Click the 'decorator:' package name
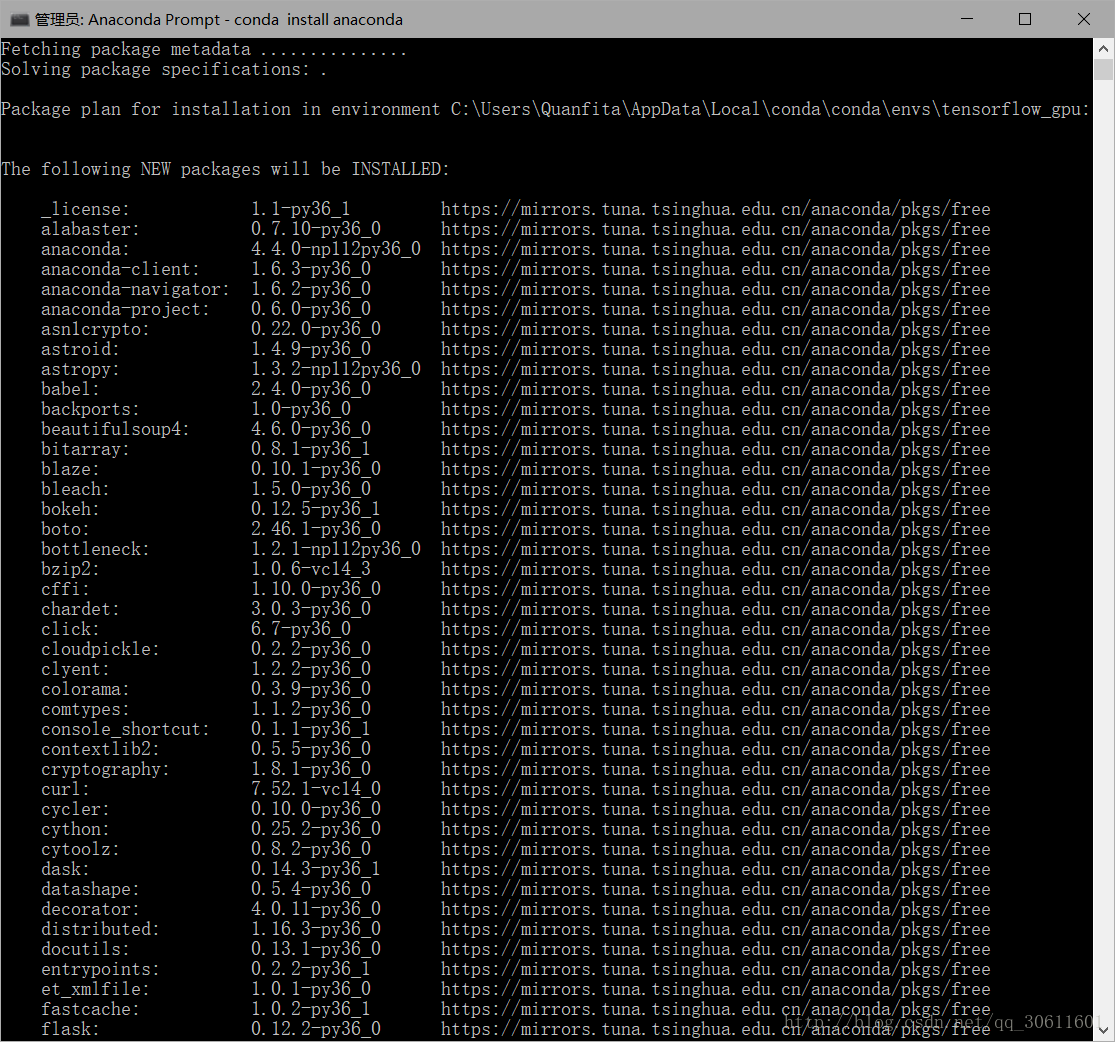1115x1042 pixels. (x=90, y=908)
